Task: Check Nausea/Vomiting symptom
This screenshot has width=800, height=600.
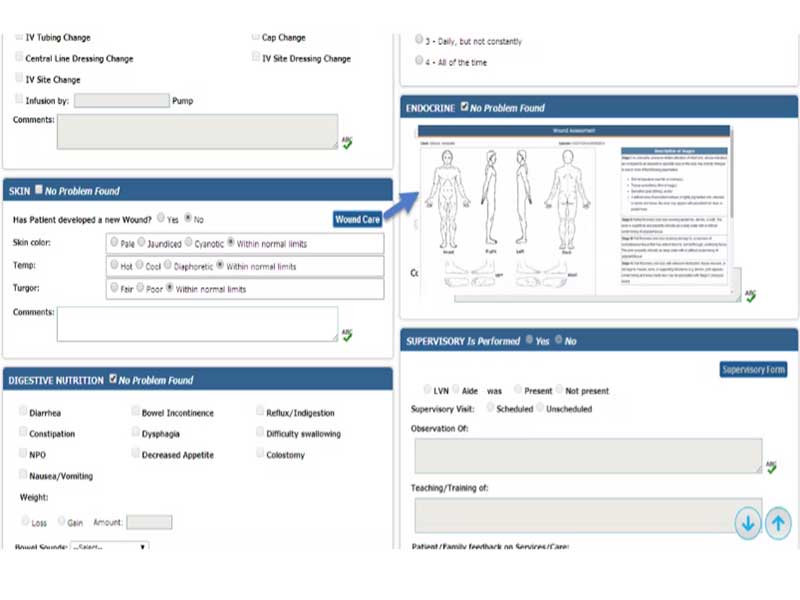Action: pyautogui.click(x=23, y=474)
